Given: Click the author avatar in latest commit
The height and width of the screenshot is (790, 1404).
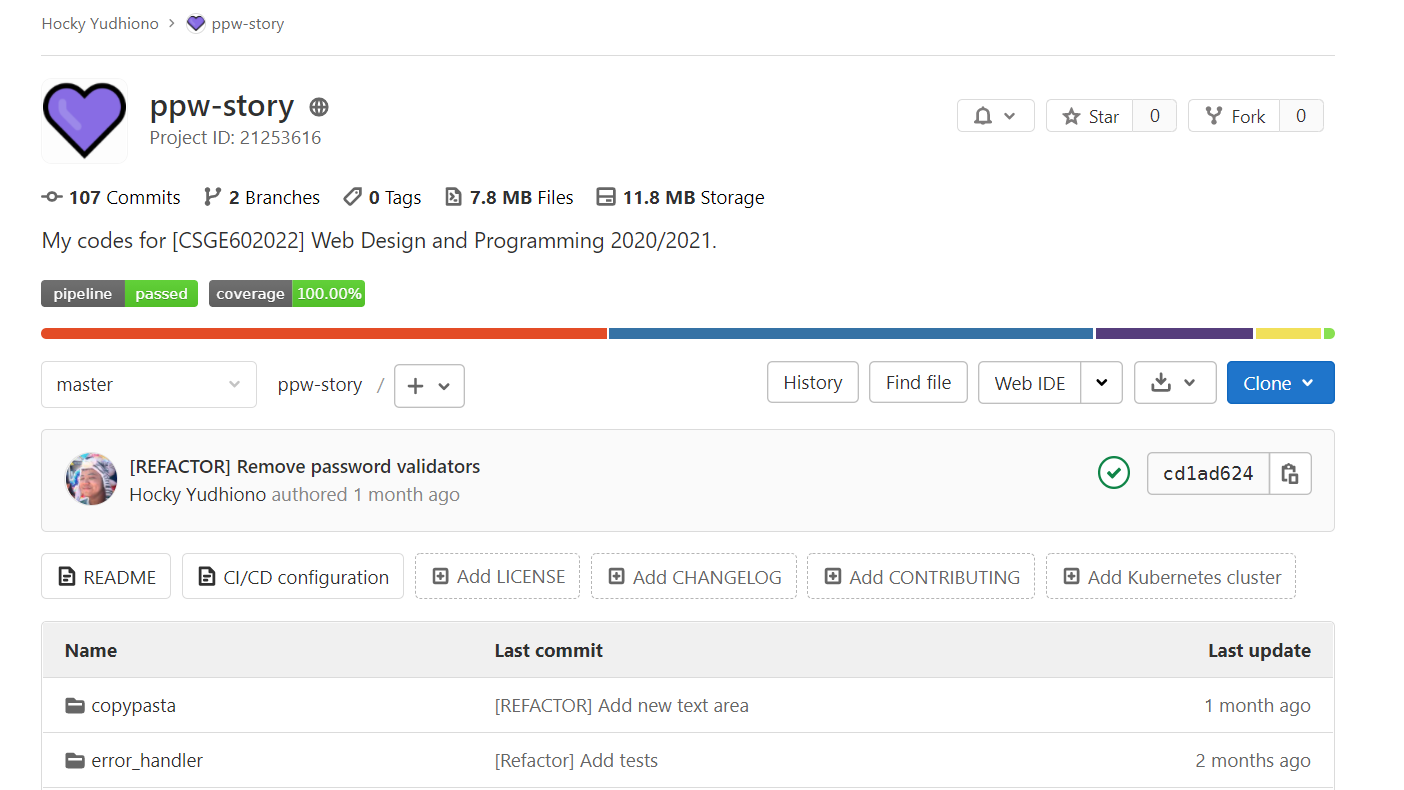Looking at the screenshot, I should click(x=91, y=479).
